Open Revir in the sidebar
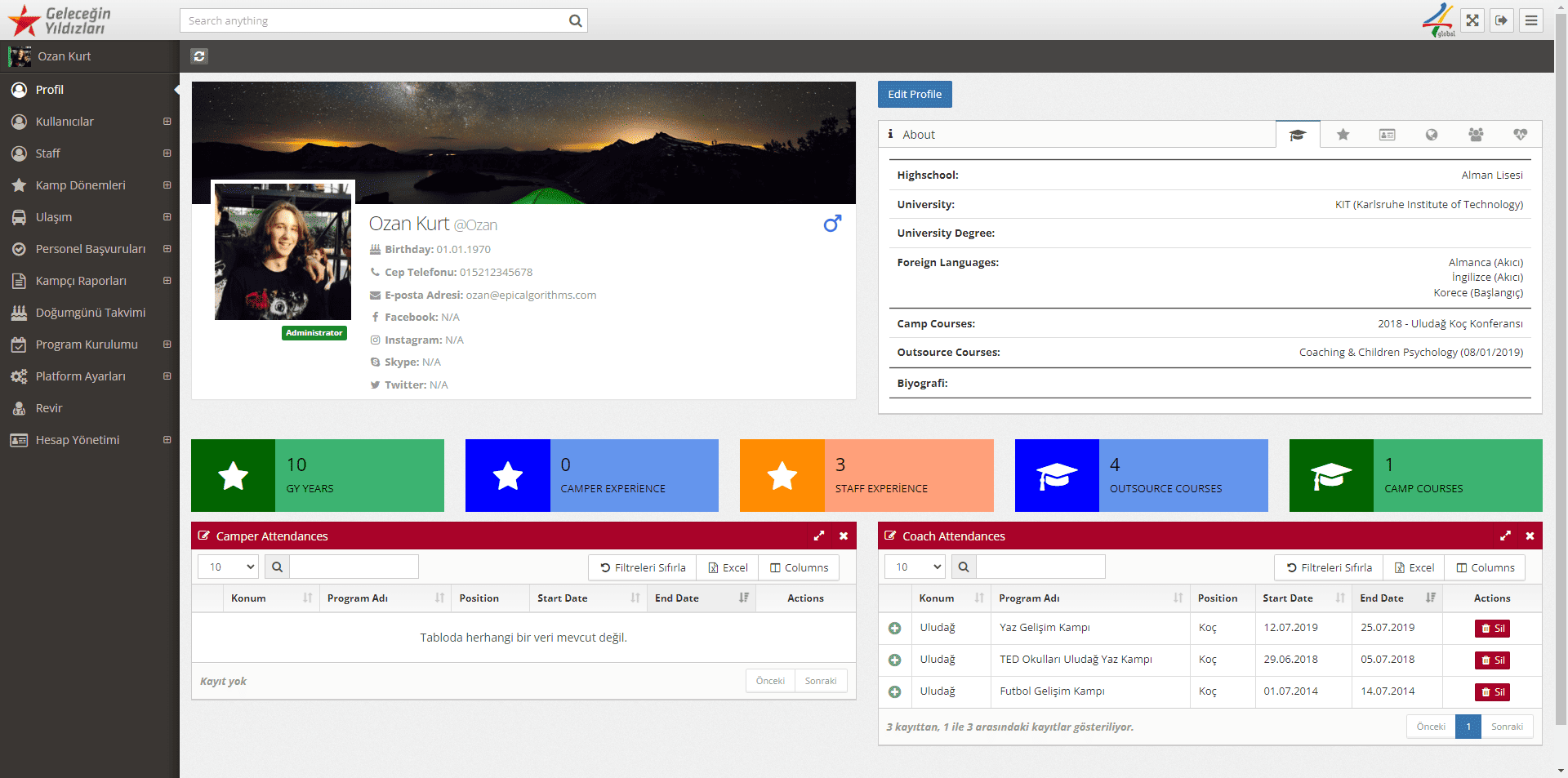The image size is (1568, 778). [90, 408]
